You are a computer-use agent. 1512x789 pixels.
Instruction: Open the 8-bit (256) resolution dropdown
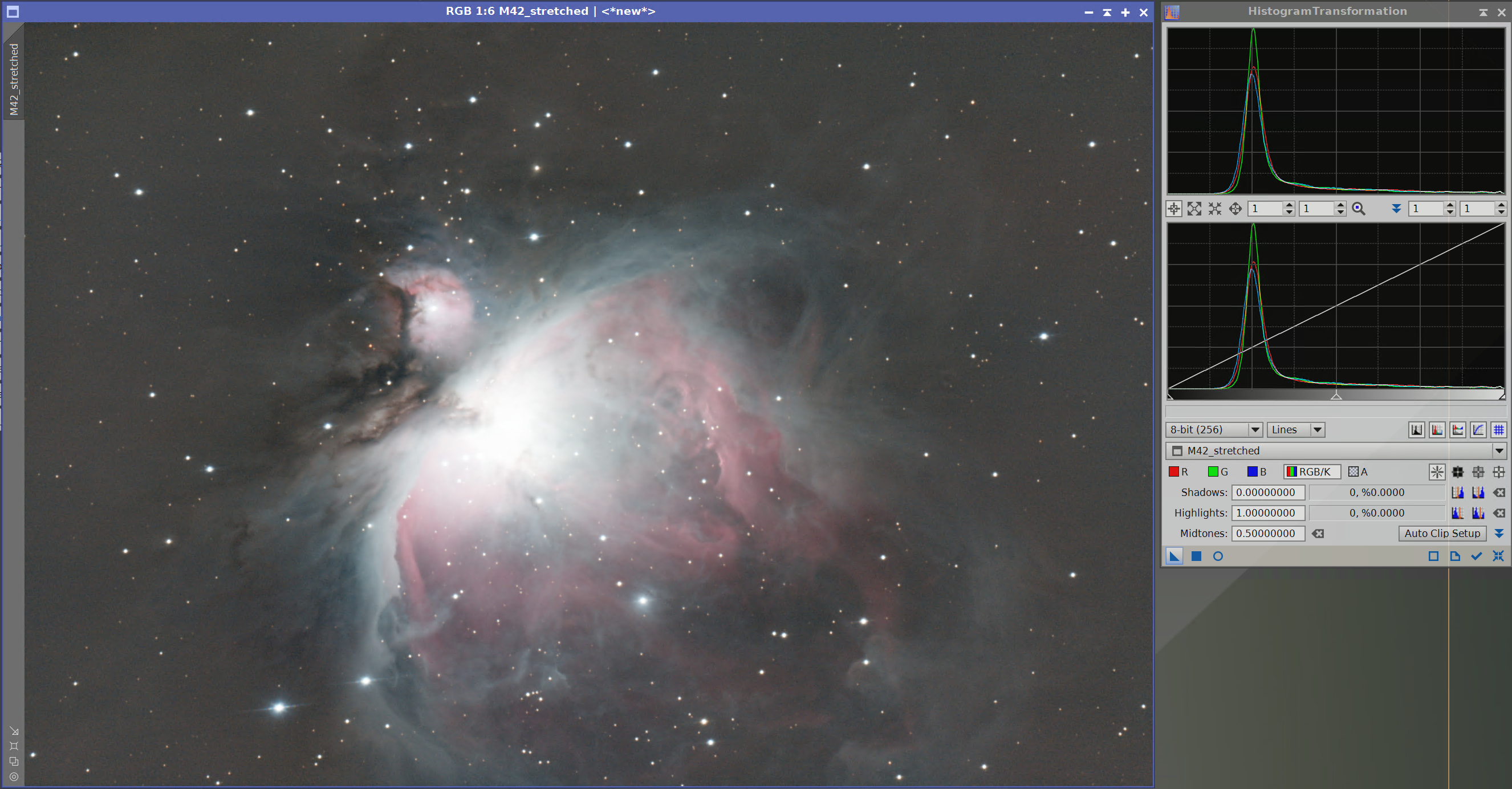tap(1214, 430)
